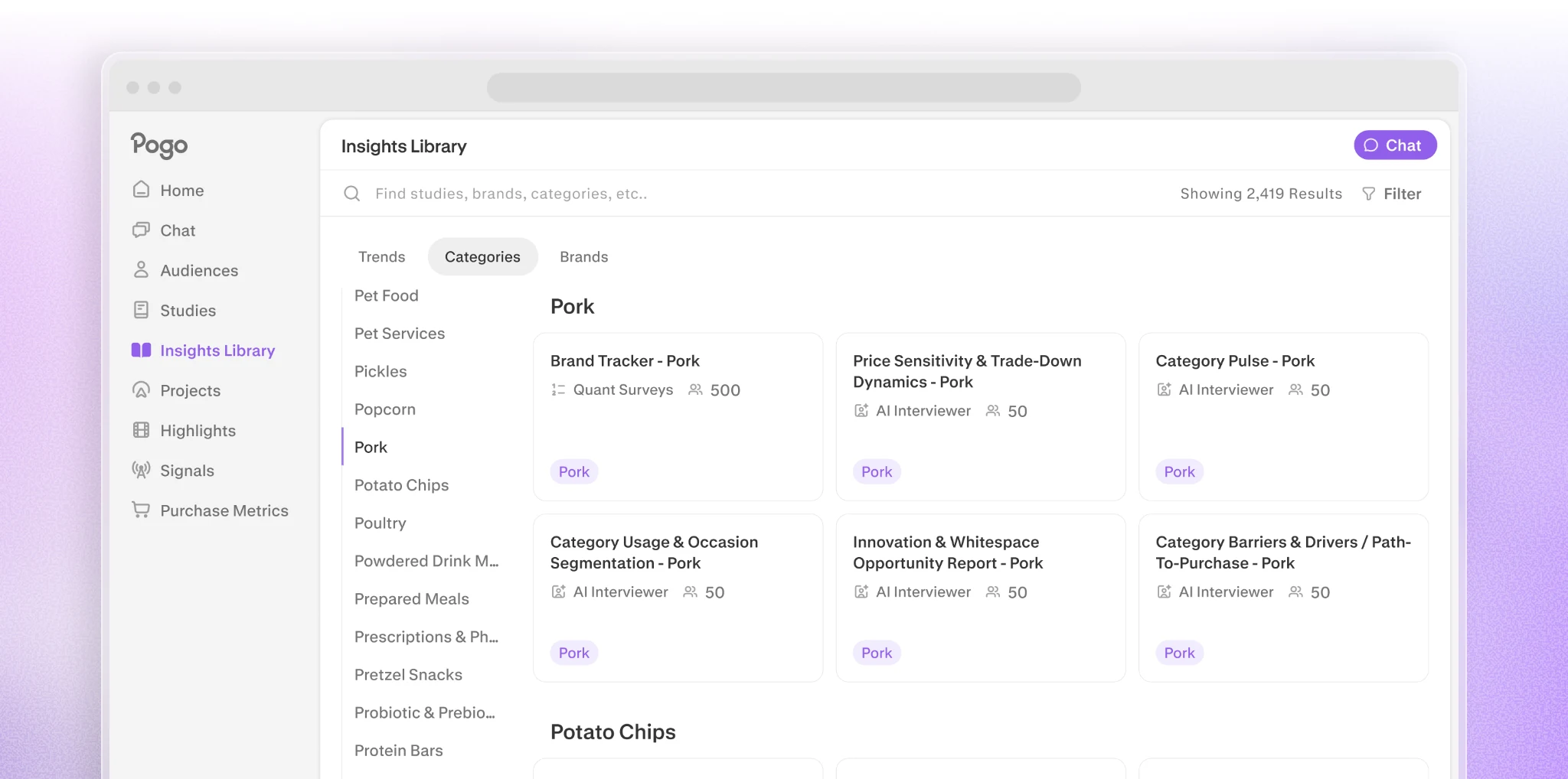Click the Projects icon in sidebar

click(141, 390)
